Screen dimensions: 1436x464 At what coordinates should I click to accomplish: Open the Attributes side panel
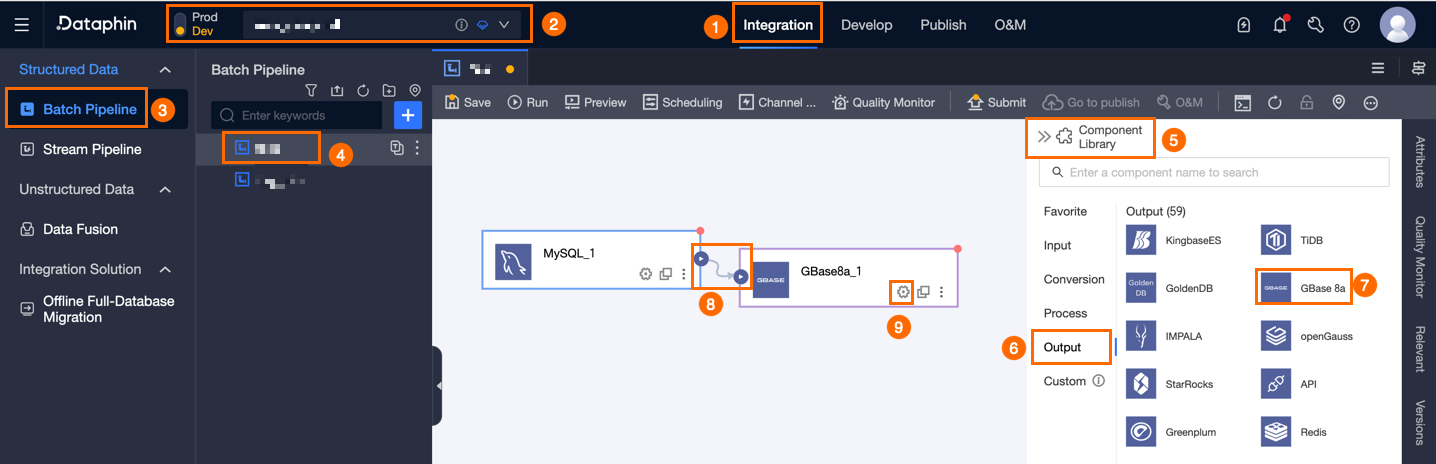coord(1419,162)
